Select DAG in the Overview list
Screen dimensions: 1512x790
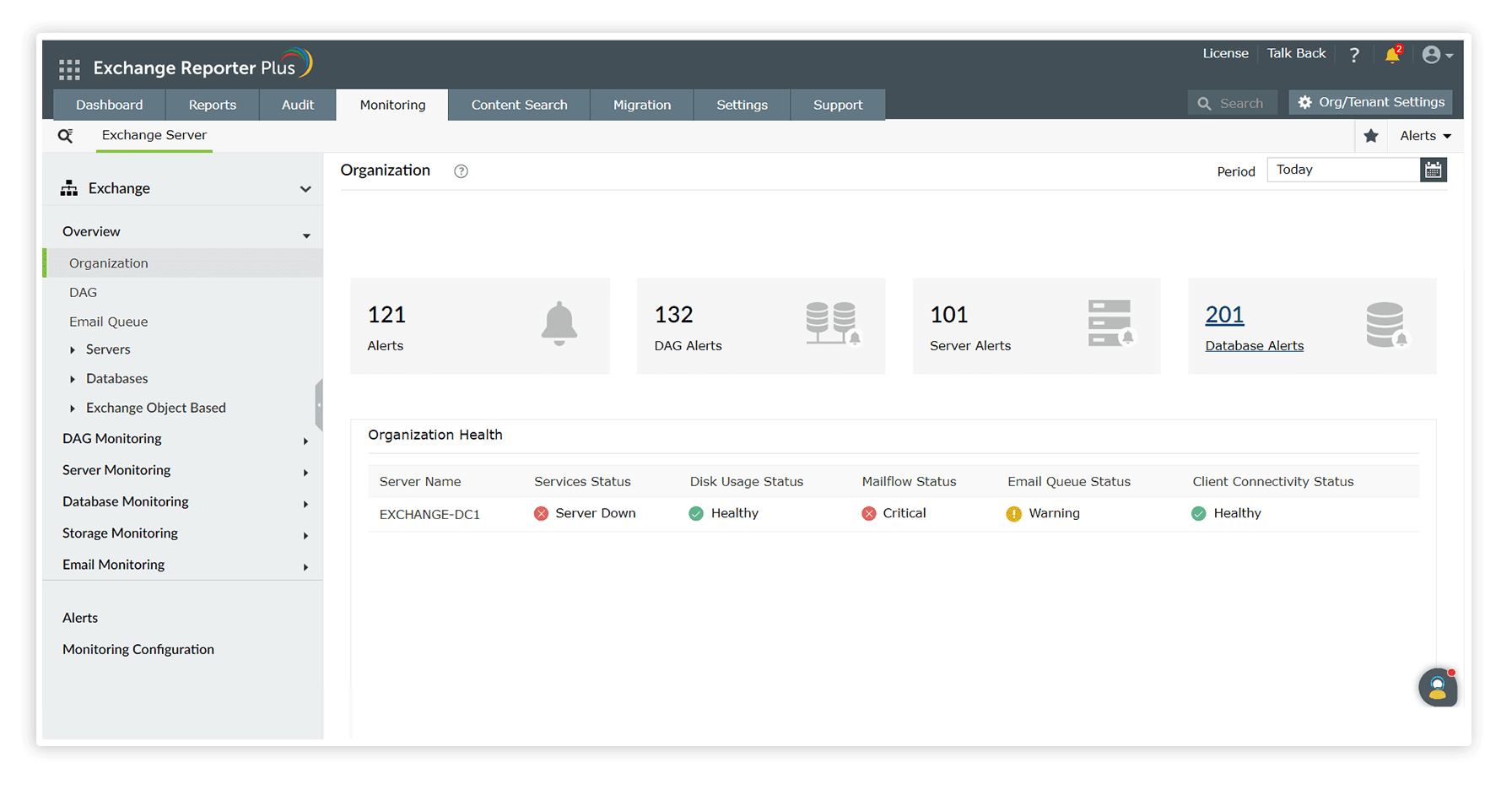click(83, 293)
